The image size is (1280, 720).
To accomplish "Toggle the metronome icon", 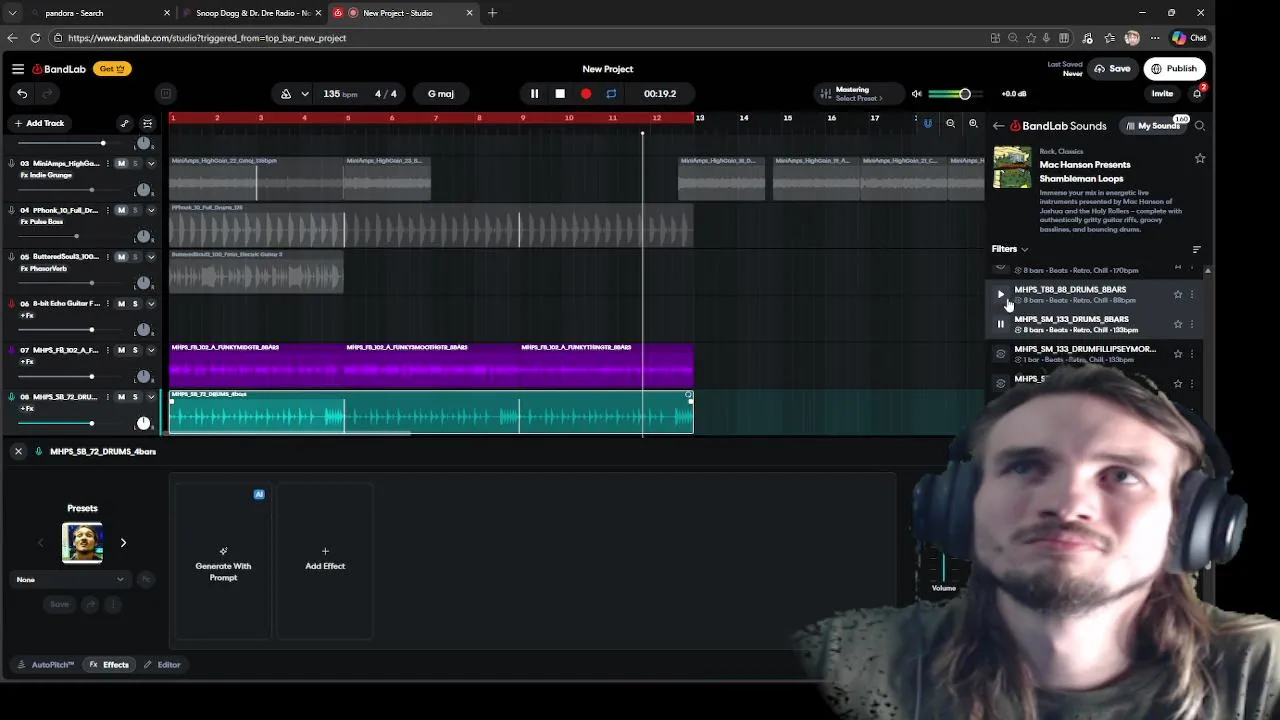I will 286,94.
